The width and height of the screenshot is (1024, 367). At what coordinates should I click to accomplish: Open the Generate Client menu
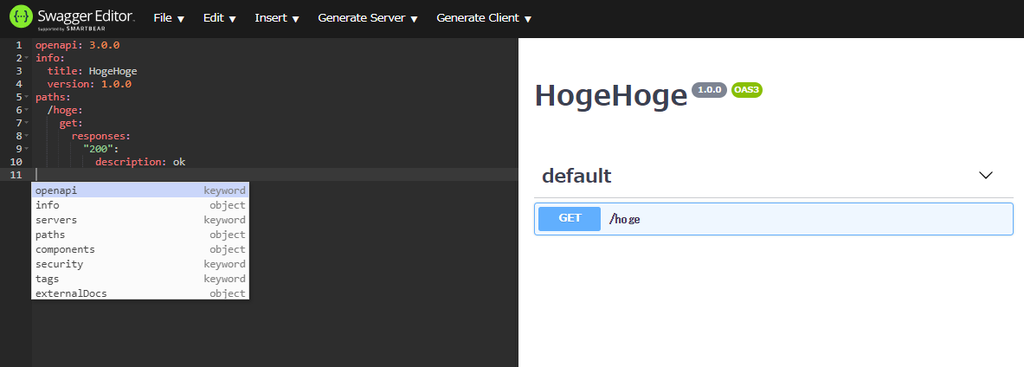coord(484,18)
